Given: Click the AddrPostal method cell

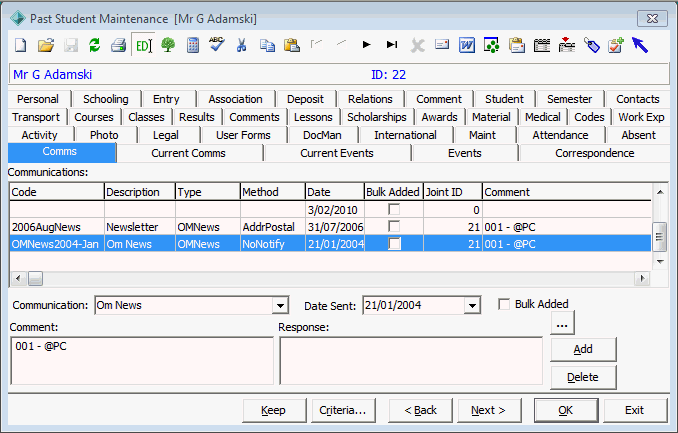Looking at the screenshot, I should 273,227.
